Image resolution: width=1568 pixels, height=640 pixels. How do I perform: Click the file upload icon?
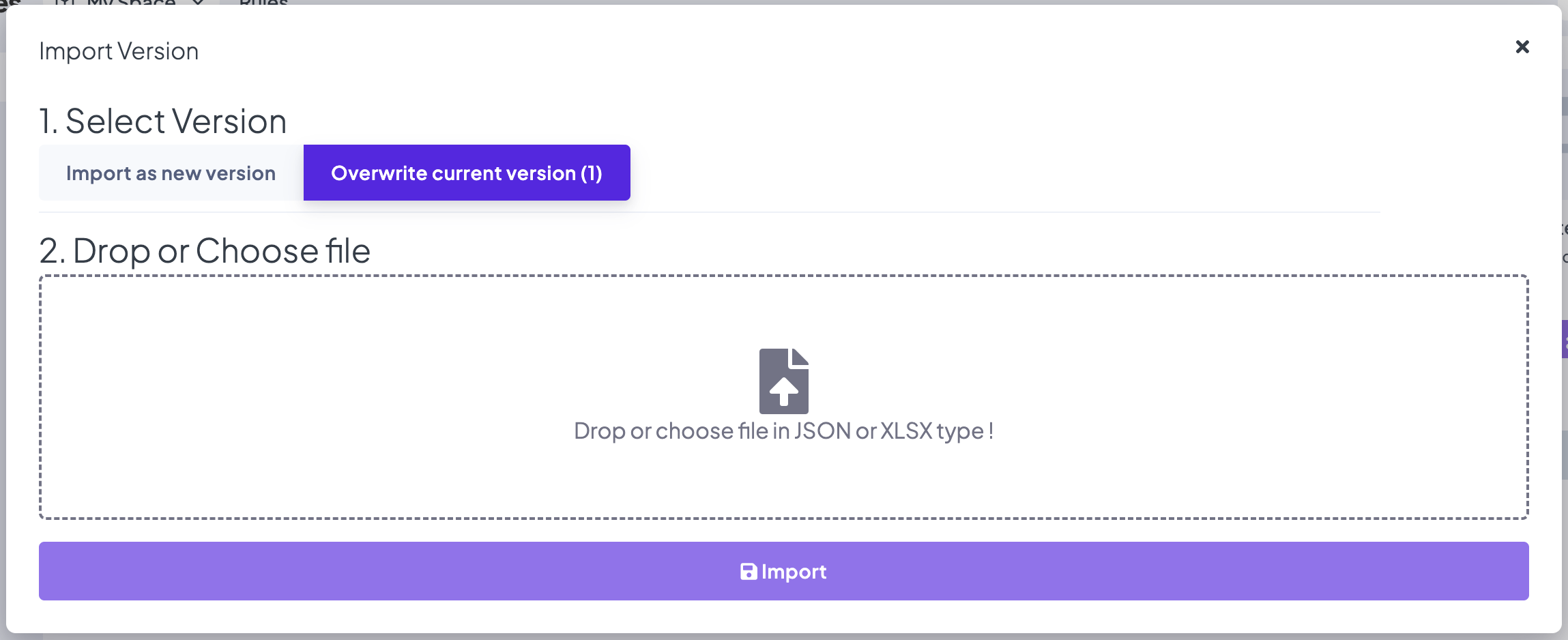point(783,381)
